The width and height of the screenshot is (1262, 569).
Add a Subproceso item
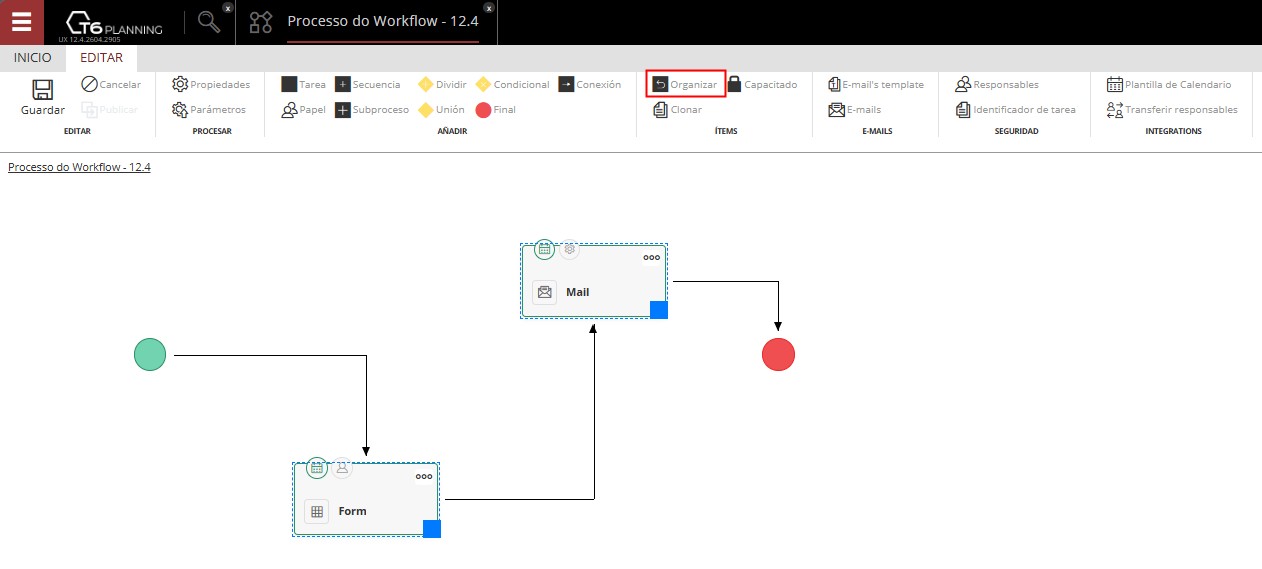pos(371,110)
